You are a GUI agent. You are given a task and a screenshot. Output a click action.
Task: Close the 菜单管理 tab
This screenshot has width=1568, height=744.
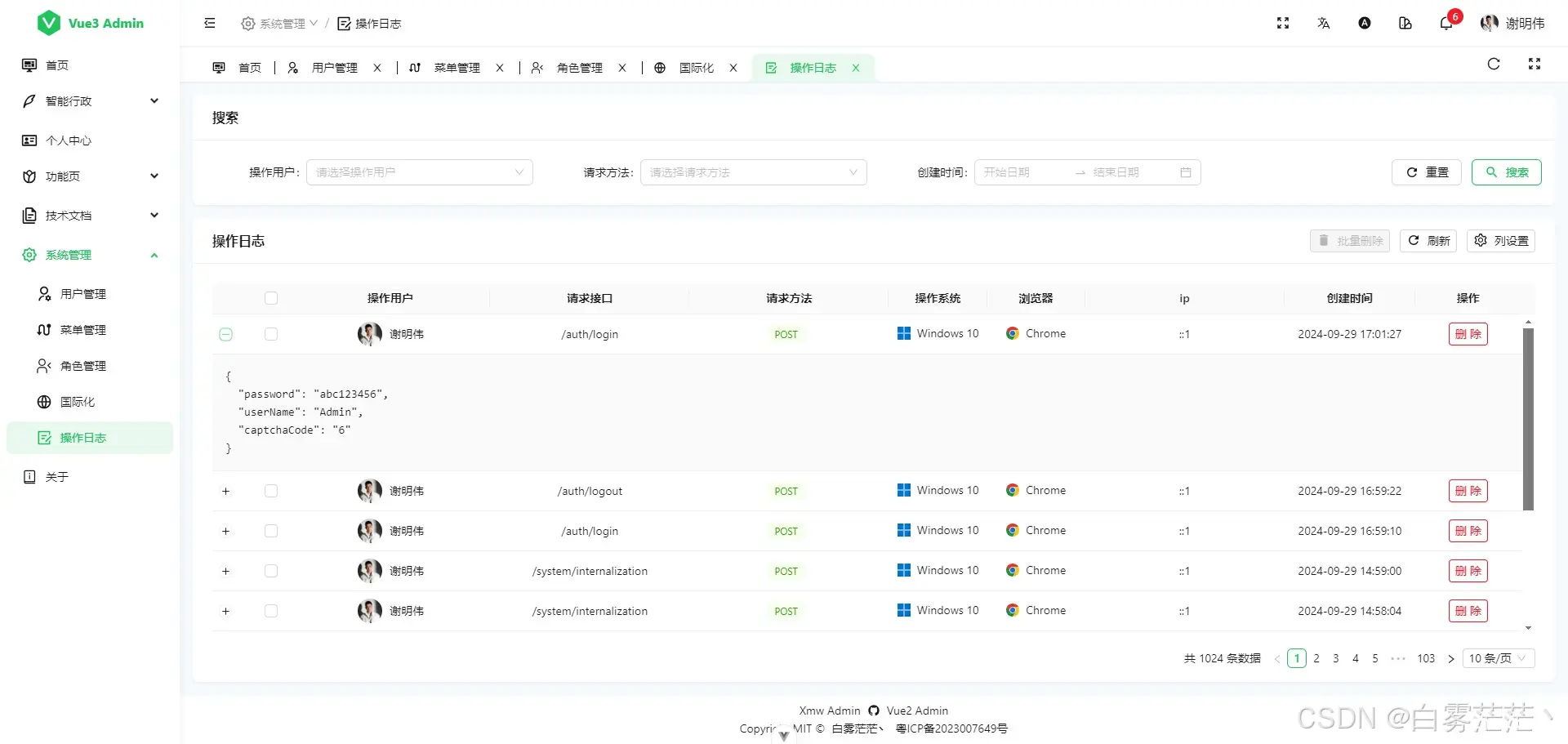click(500, 68)
